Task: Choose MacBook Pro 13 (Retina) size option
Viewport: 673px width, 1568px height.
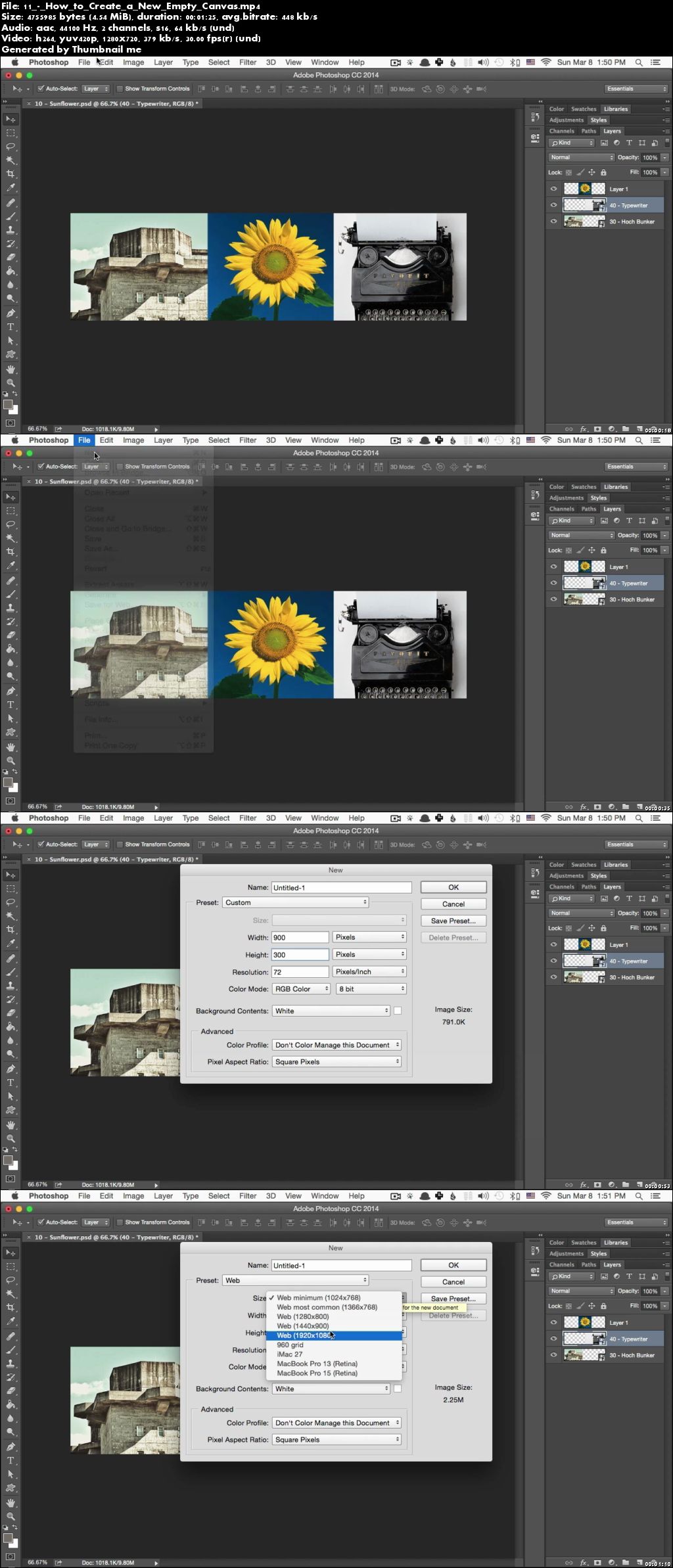Action: pos(334,1364)
